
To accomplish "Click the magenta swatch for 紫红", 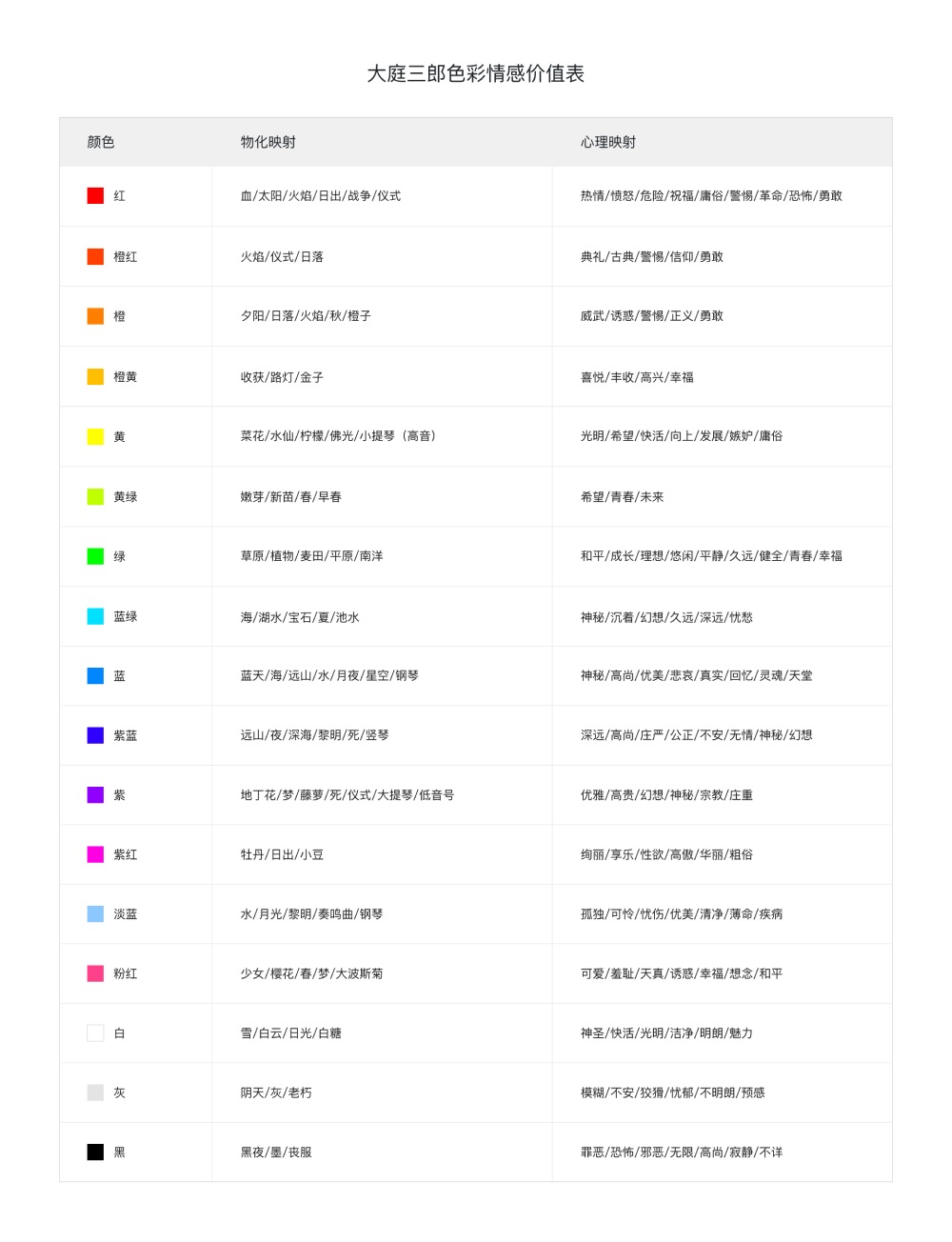I will click(95, 854).
